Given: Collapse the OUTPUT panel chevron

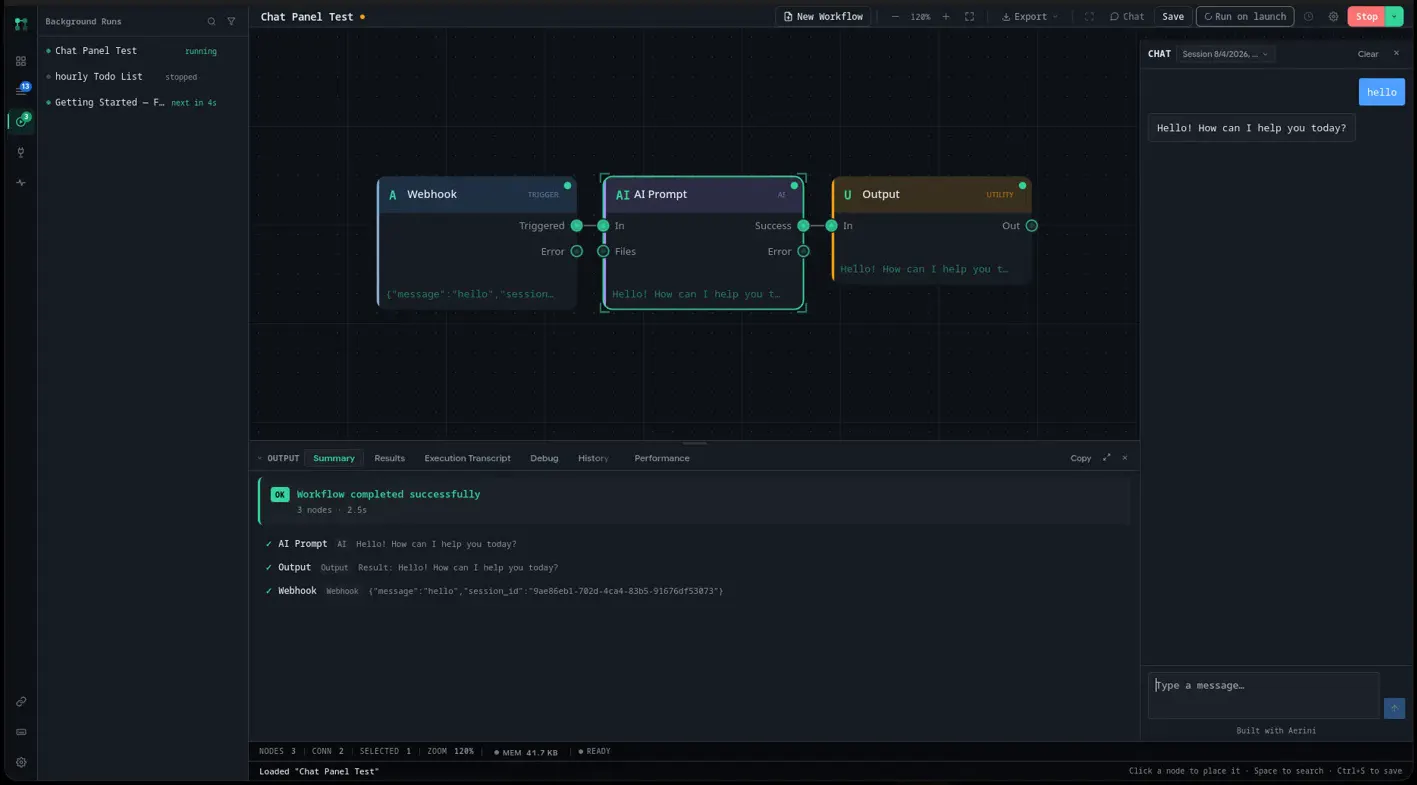Looking at the screenshot, I should tap(260, 458).
